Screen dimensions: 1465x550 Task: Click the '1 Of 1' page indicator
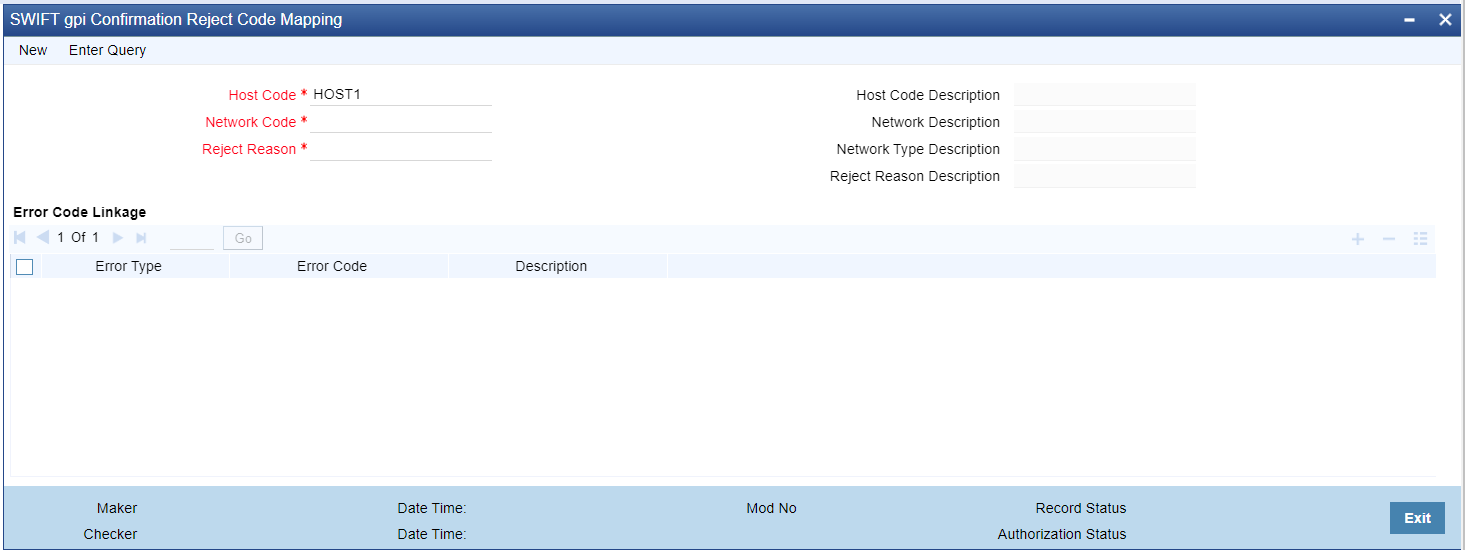[x=78, y=238]
